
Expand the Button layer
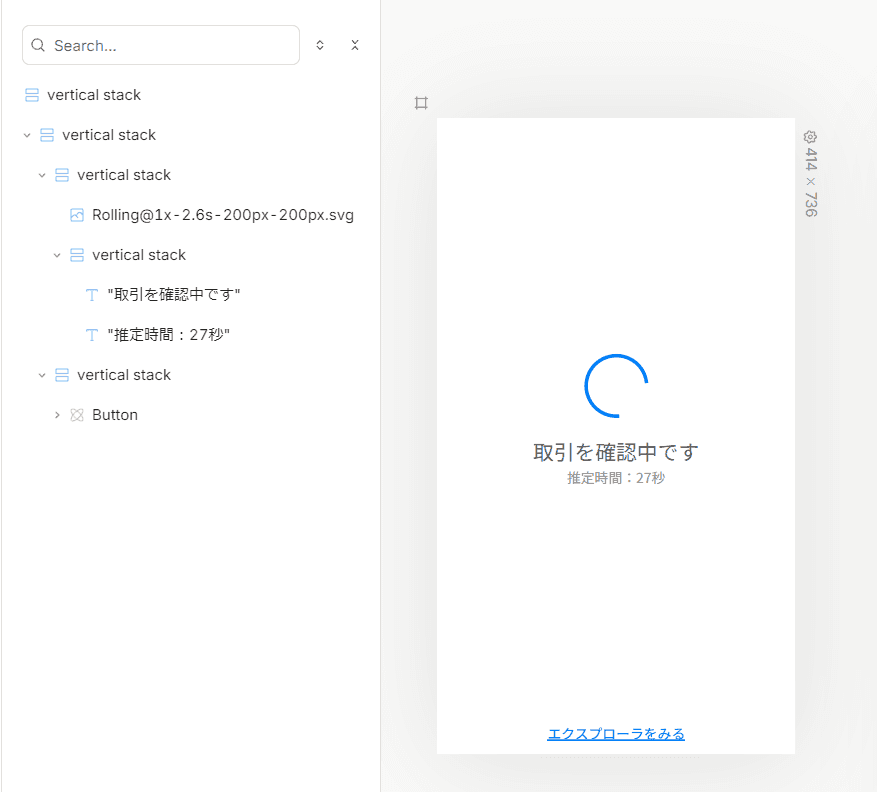click(x=57, y=415)
